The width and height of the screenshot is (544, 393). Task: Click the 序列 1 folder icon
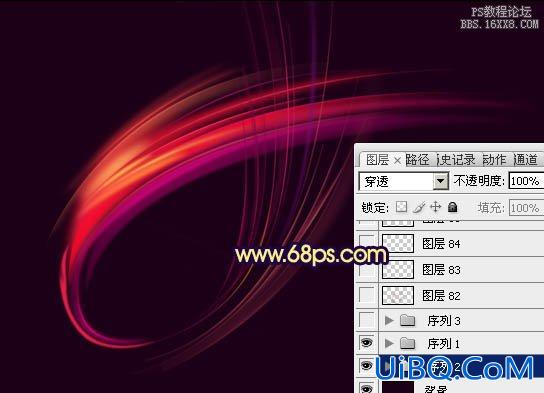click(408, 343)
